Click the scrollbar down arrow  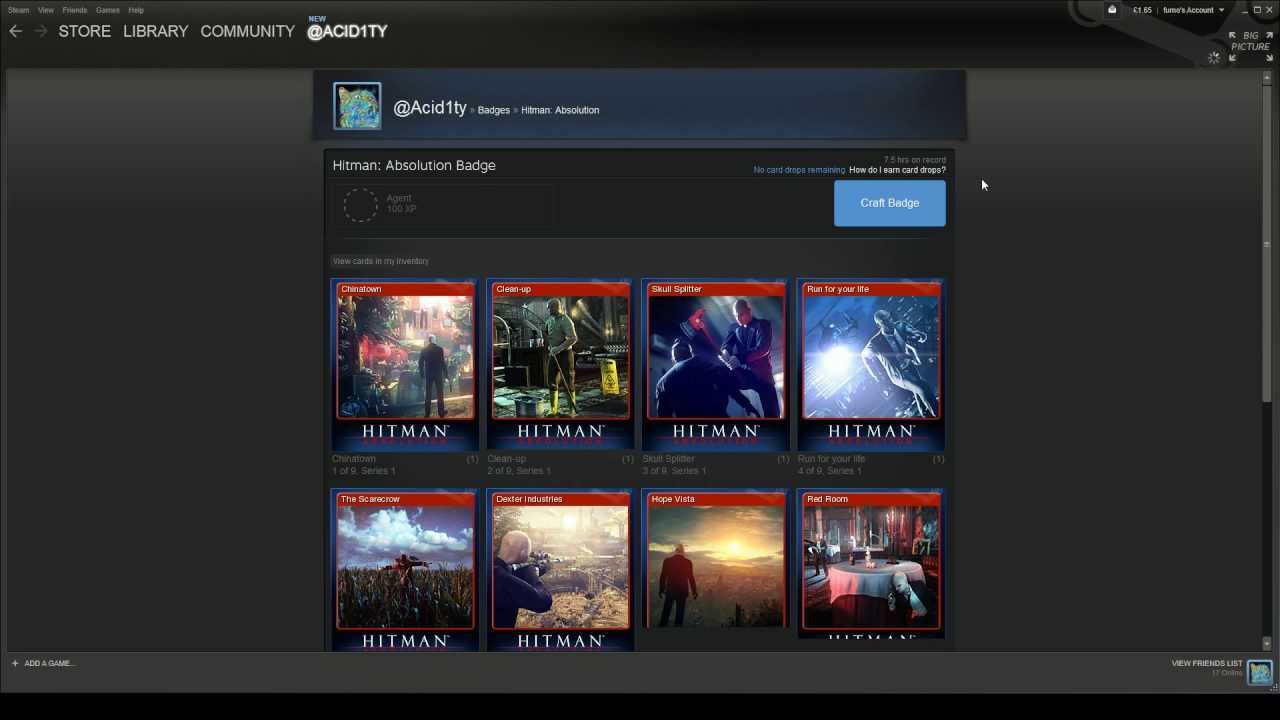click(1267, 645)
